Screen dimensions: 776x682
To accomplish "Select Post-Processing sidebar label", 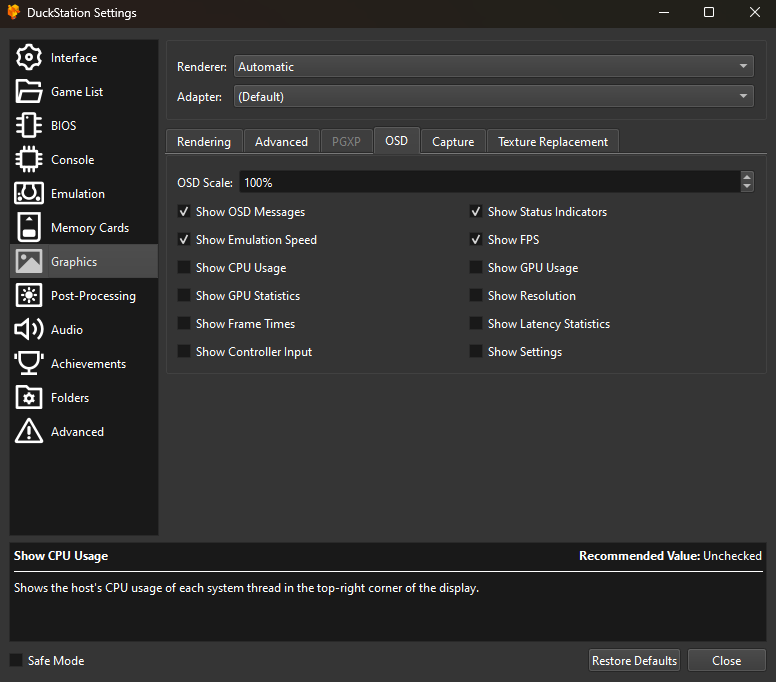I will [93, 295].
